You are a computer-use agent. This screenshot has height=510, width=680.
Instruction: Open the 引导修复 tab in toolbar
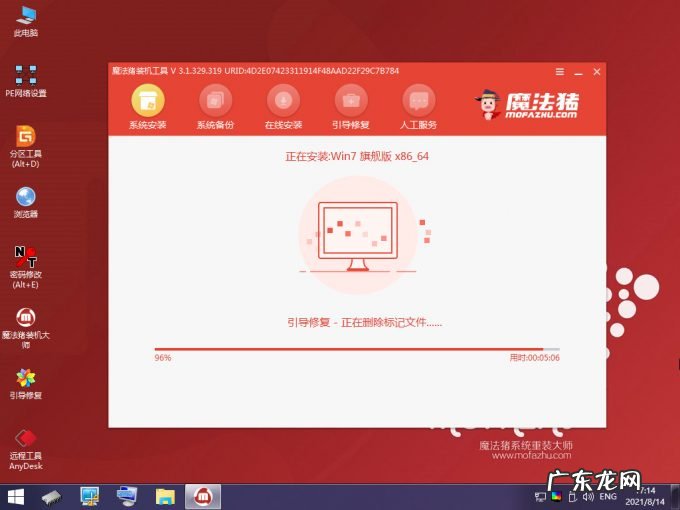tap(351, 107)
